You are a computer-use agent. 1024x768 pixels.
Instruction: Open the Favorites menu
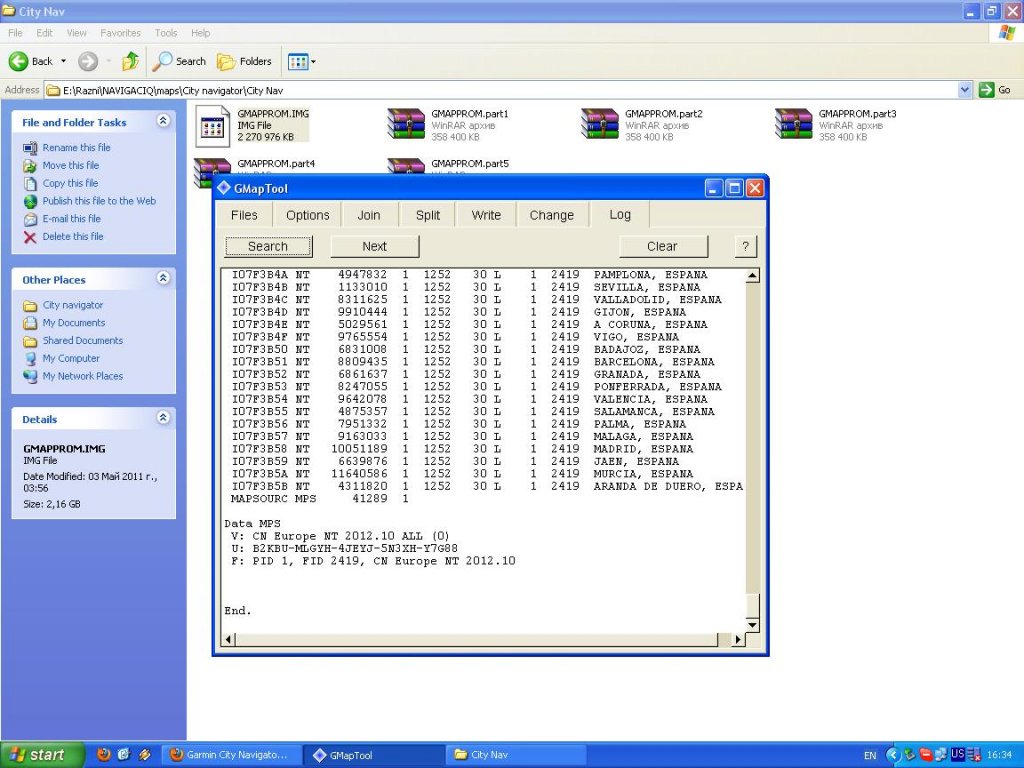pos(120,33)
